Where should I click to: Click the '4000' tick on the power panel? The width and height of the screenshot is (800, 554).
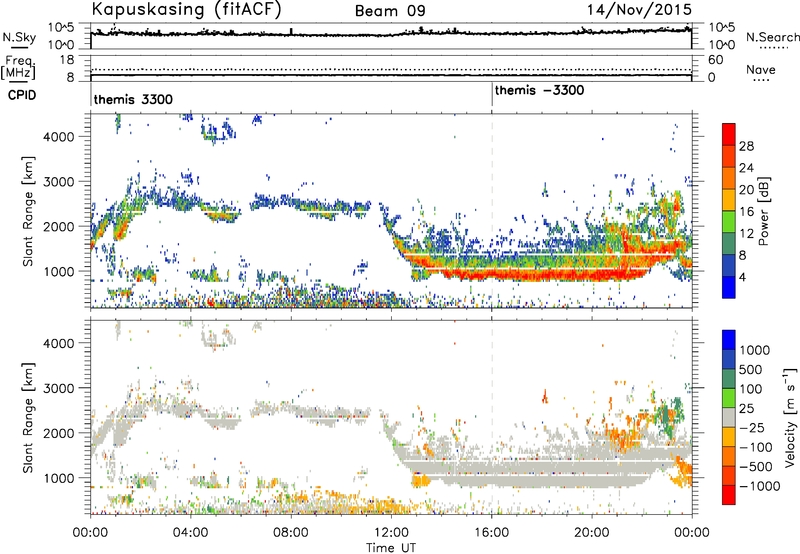59,137
